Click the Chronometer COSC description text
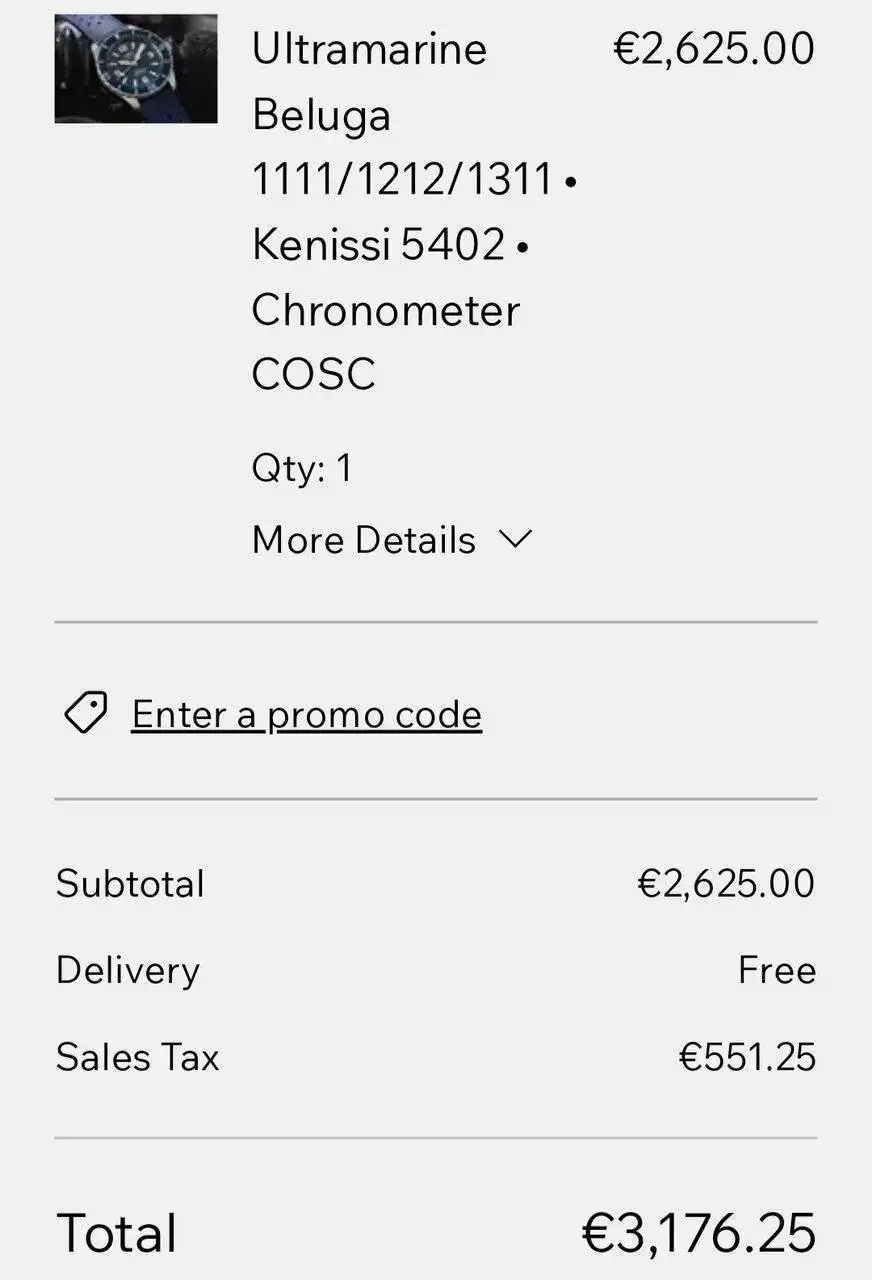 click(x=386, y=342)
